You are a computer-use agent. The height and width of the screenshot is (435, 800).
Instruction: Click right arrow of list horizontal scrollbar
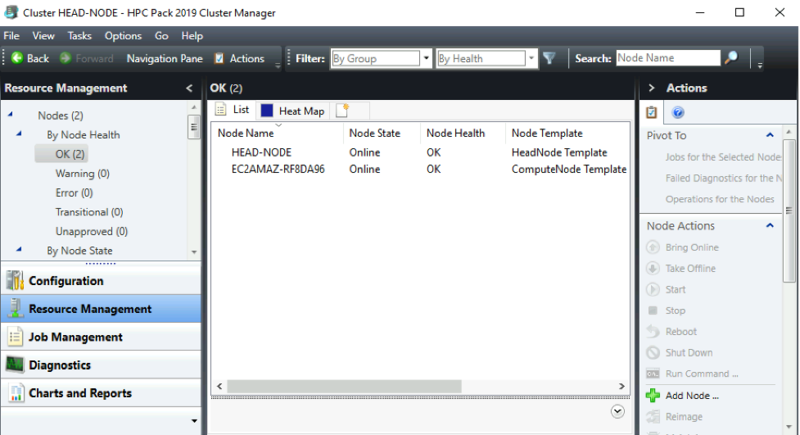coord(622,386)
